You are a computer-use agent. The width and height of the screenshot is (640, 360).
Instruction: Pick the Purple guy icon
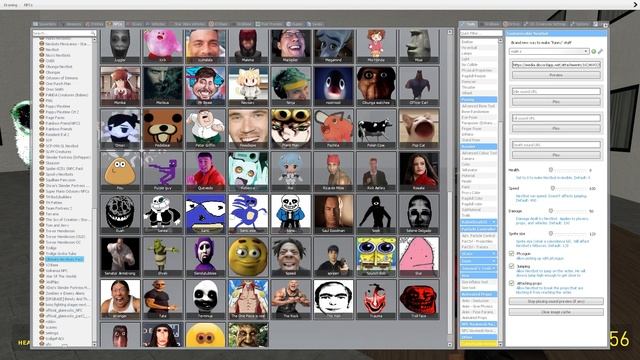coord(162,171)
